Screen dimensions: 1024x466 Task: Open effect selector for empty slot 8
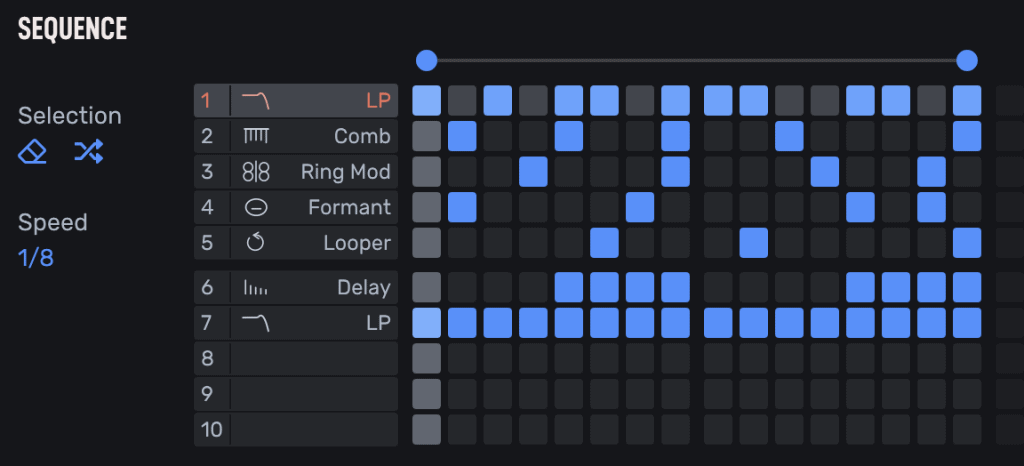(314, 358)
